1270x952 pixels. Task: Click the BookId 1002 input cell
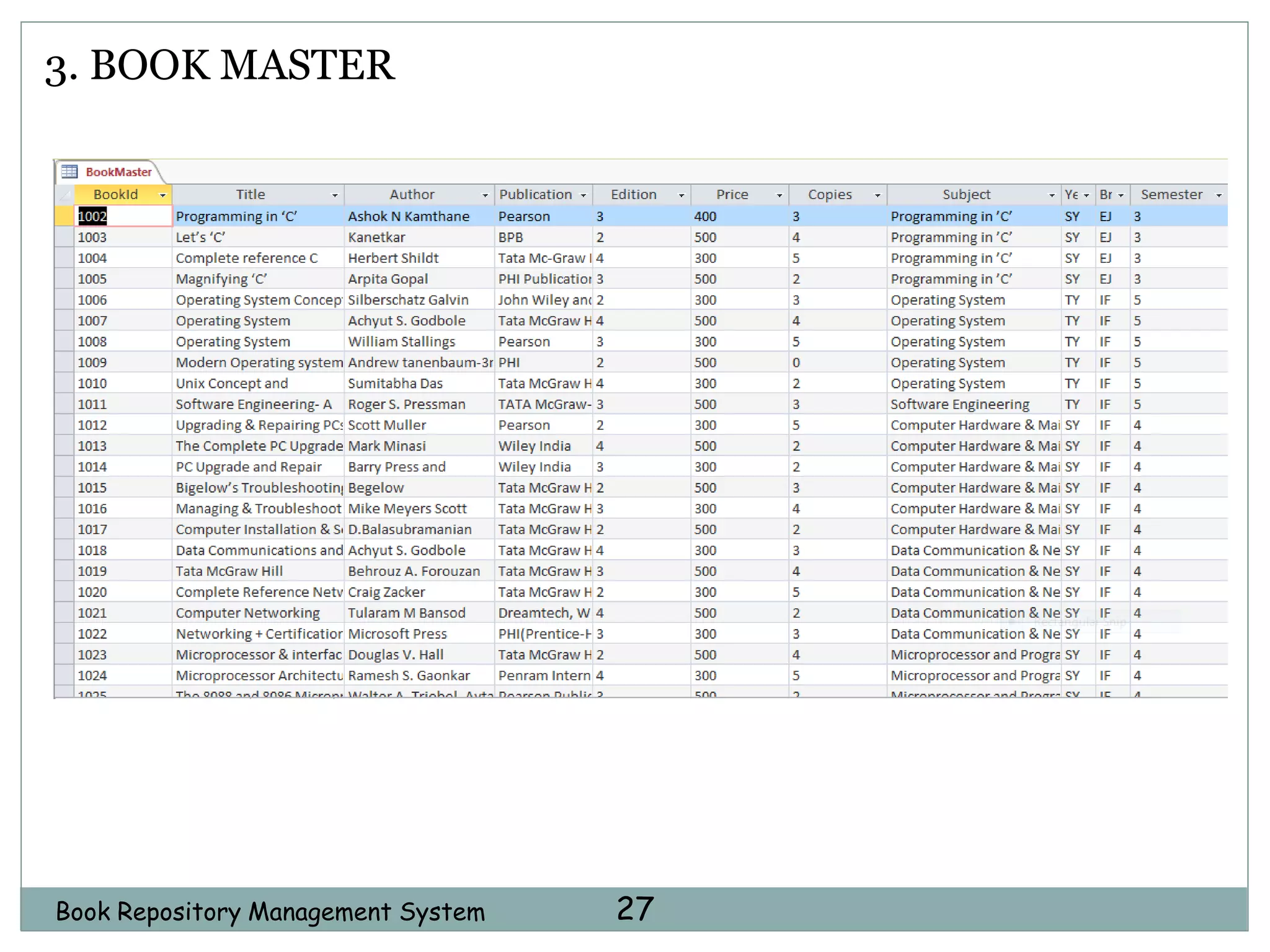[123, 216]
